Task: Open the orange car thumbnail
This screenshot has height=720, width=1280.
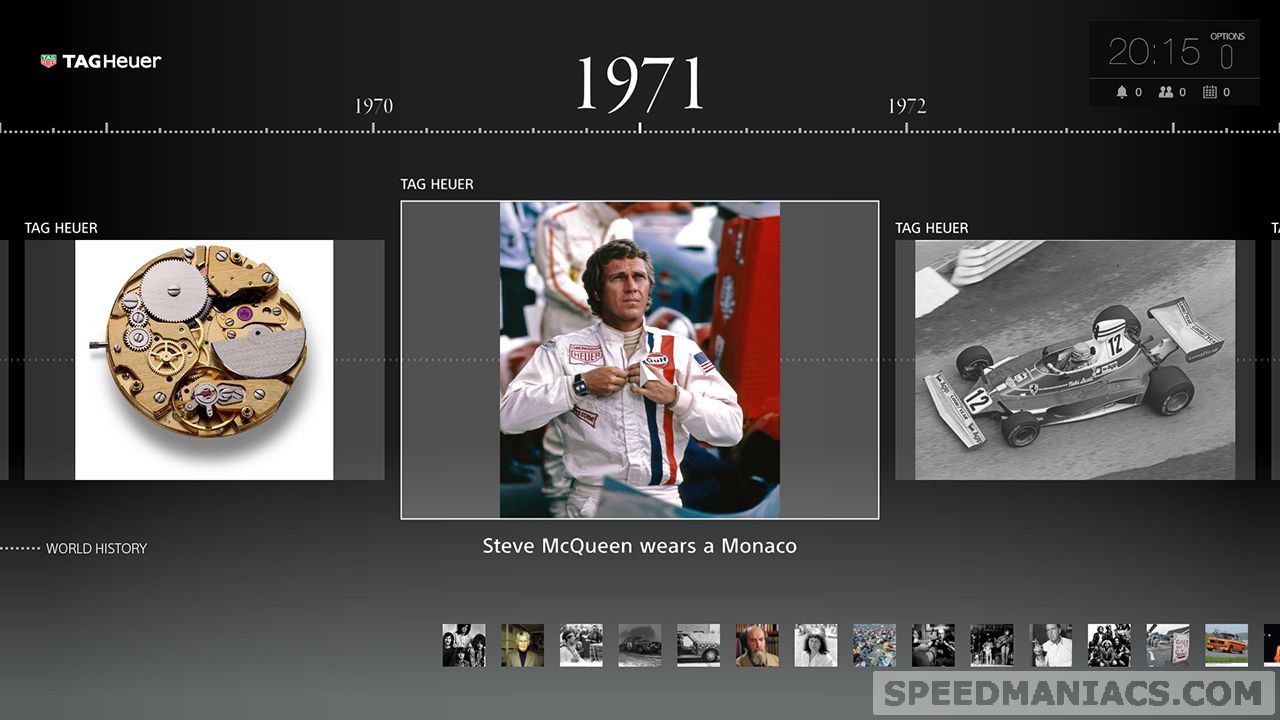Action: coord(1226,645)
